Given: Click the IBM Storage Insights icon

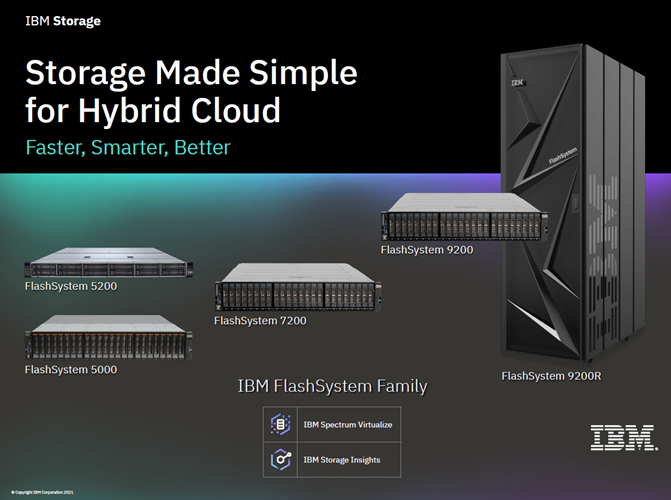Looking at the screenshot, I should pos(281,460).
